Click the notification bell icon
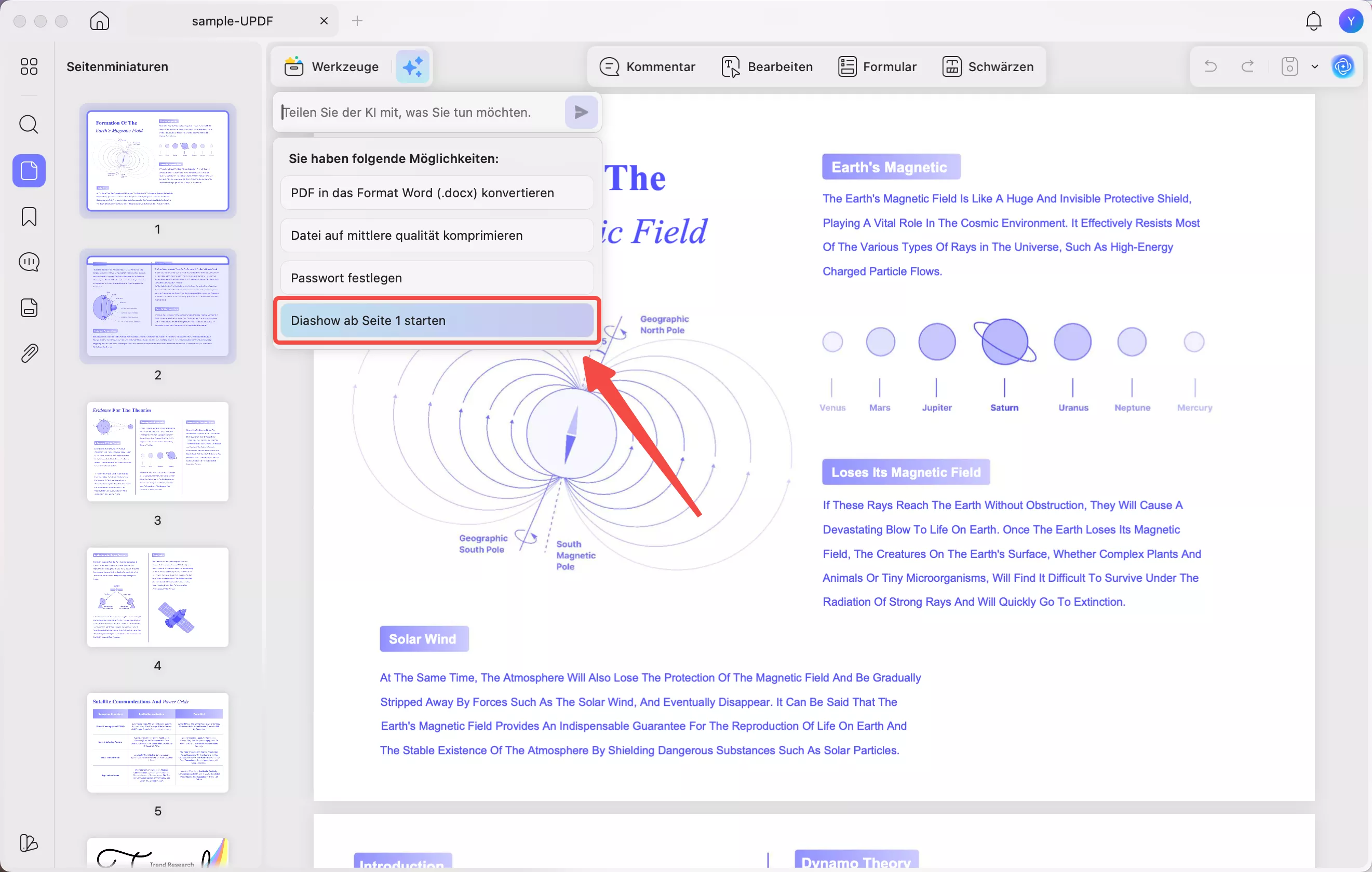 pyautogui.click(x=1313, y=21)
